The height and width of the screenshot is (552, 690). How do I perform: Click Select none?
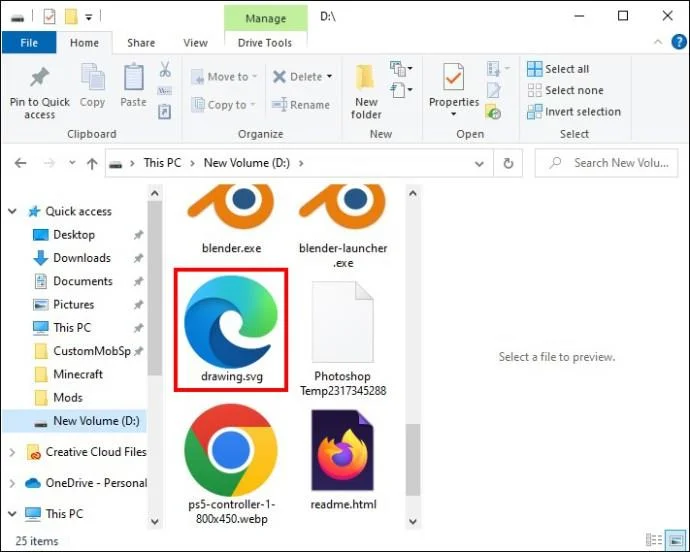click(565, 90)
